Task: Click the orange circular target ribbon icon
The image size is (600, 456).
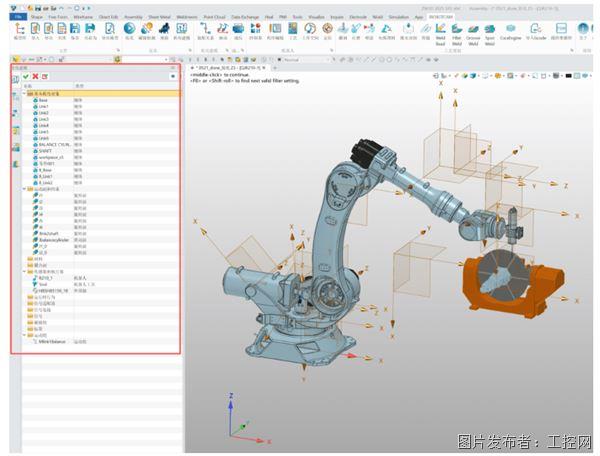Action: [x=327, y=28]
